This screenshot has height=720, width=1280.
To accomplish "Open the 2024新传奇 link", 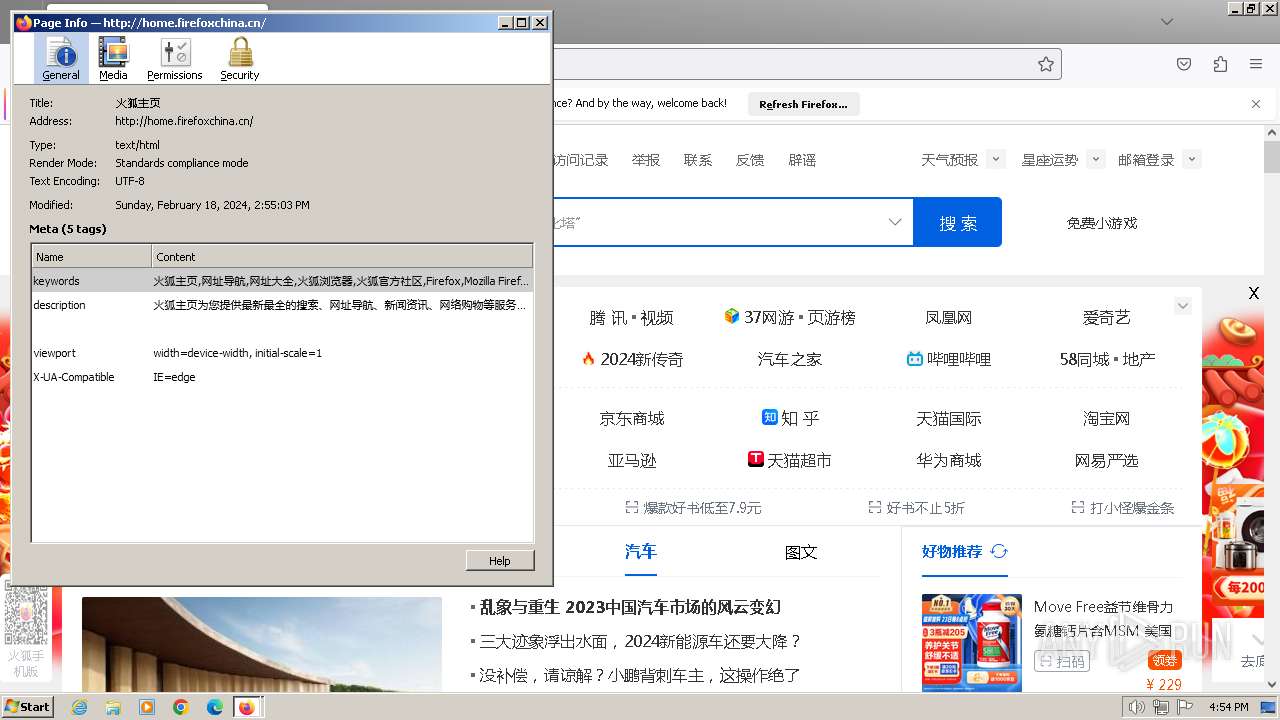I will (632, 359).
